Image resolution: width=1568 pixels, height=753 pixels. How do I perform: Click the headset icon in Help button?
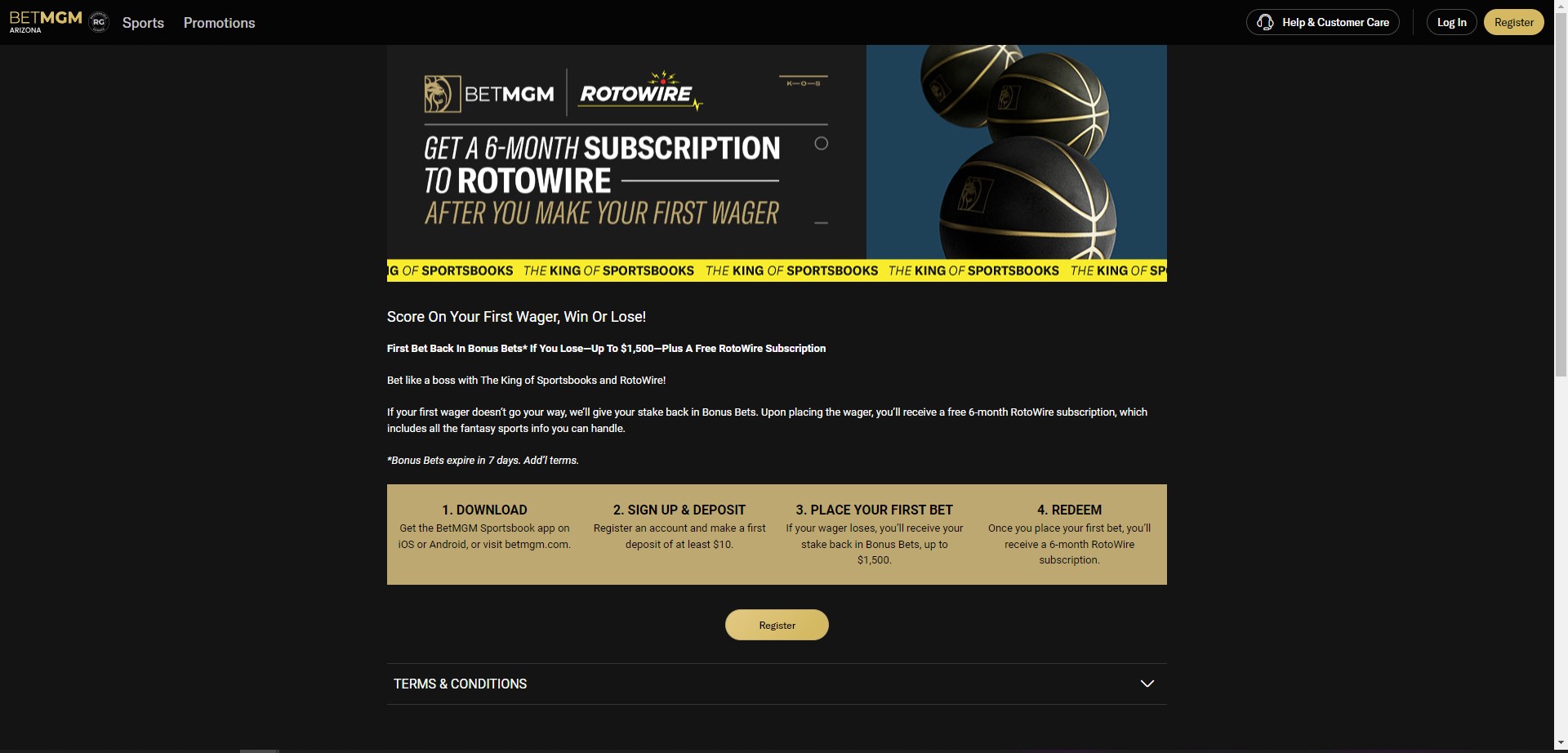point(1265,22)
